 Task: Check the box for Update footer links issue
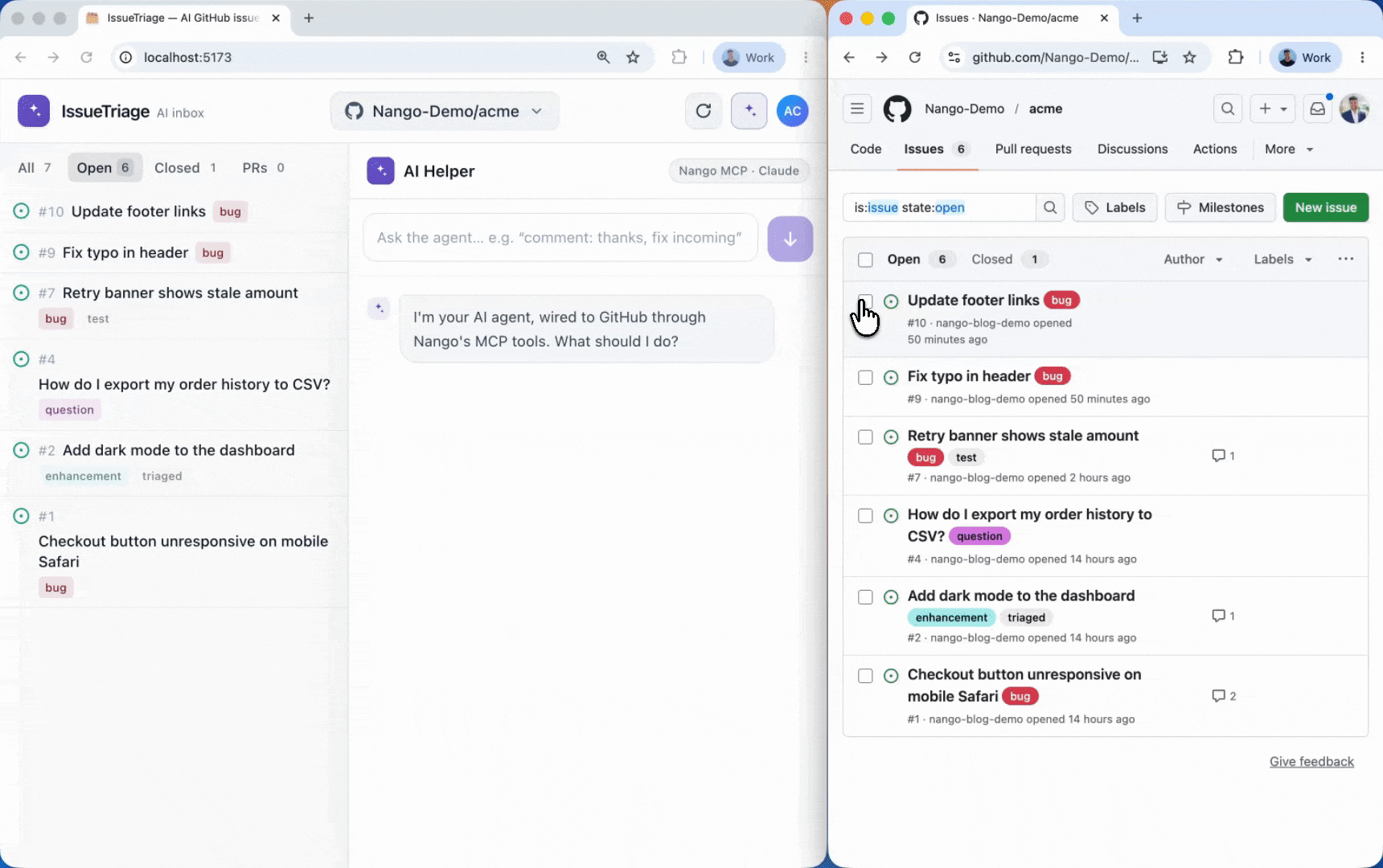(865, 301)
